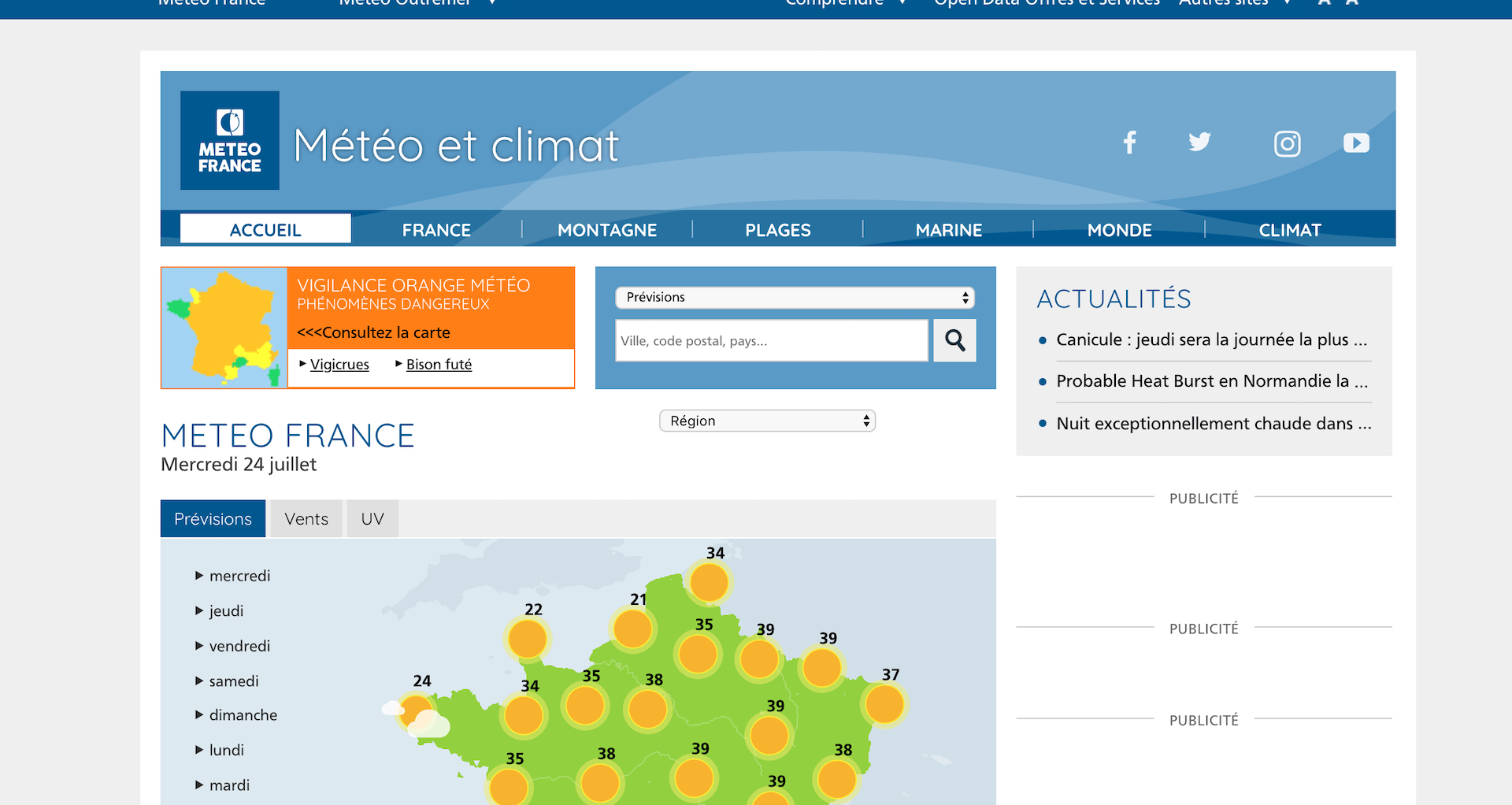Image resolution: width=1512 pixels, height=805 pixels.
Task: Click the Météo et climat header title
Action: tap(457, 146)
